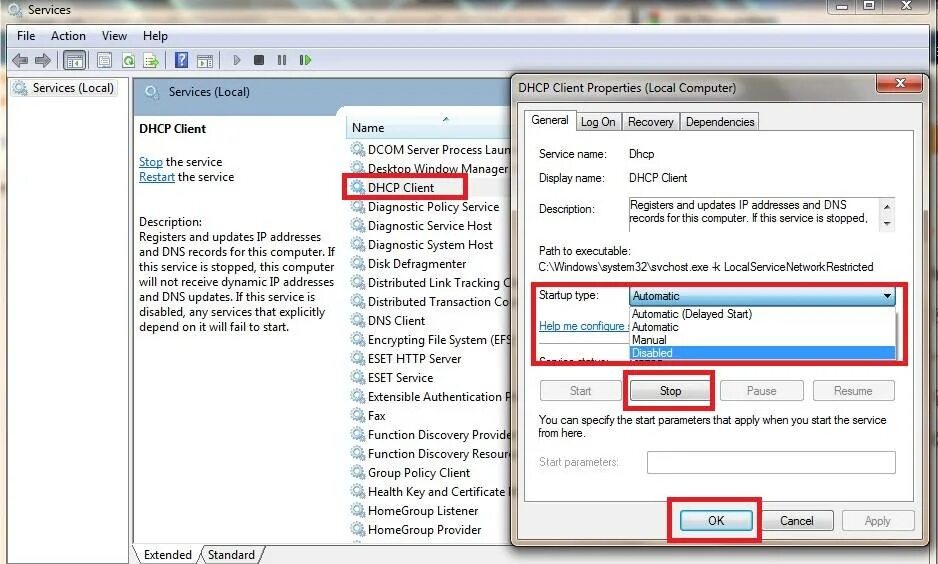Image resolution: width=938 pixels, height=564 pixels.
Task: Switch to the Standard view tab
Action: click(231, 554)
